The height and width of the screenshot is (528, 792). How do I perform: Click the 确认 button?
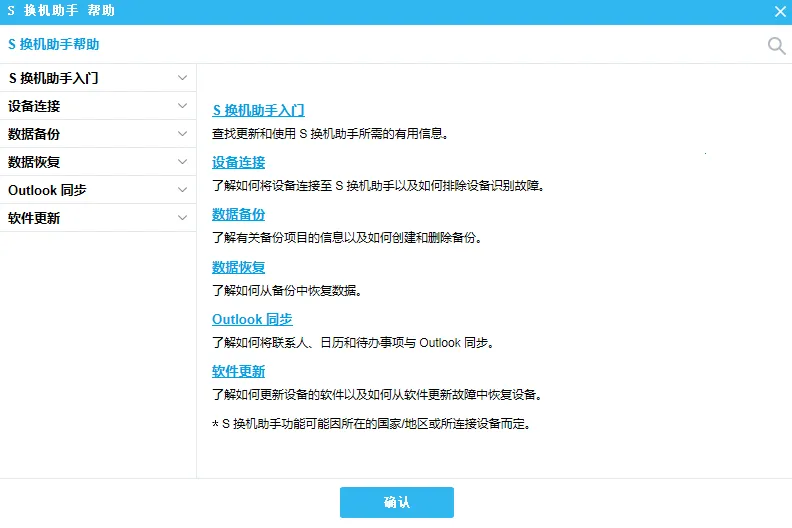[397, 502]
